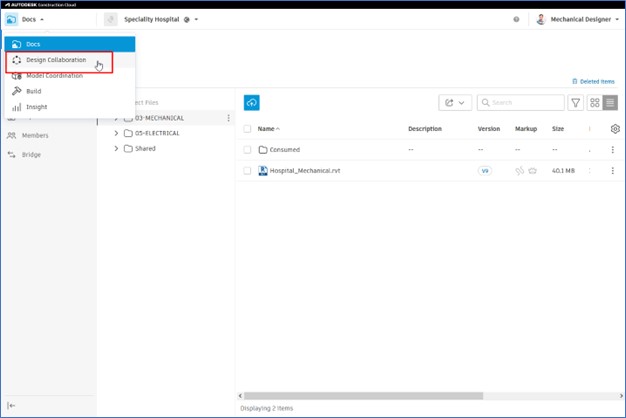Open more options for Hospital_Mechanical.rvt row

tap(613, 171)
